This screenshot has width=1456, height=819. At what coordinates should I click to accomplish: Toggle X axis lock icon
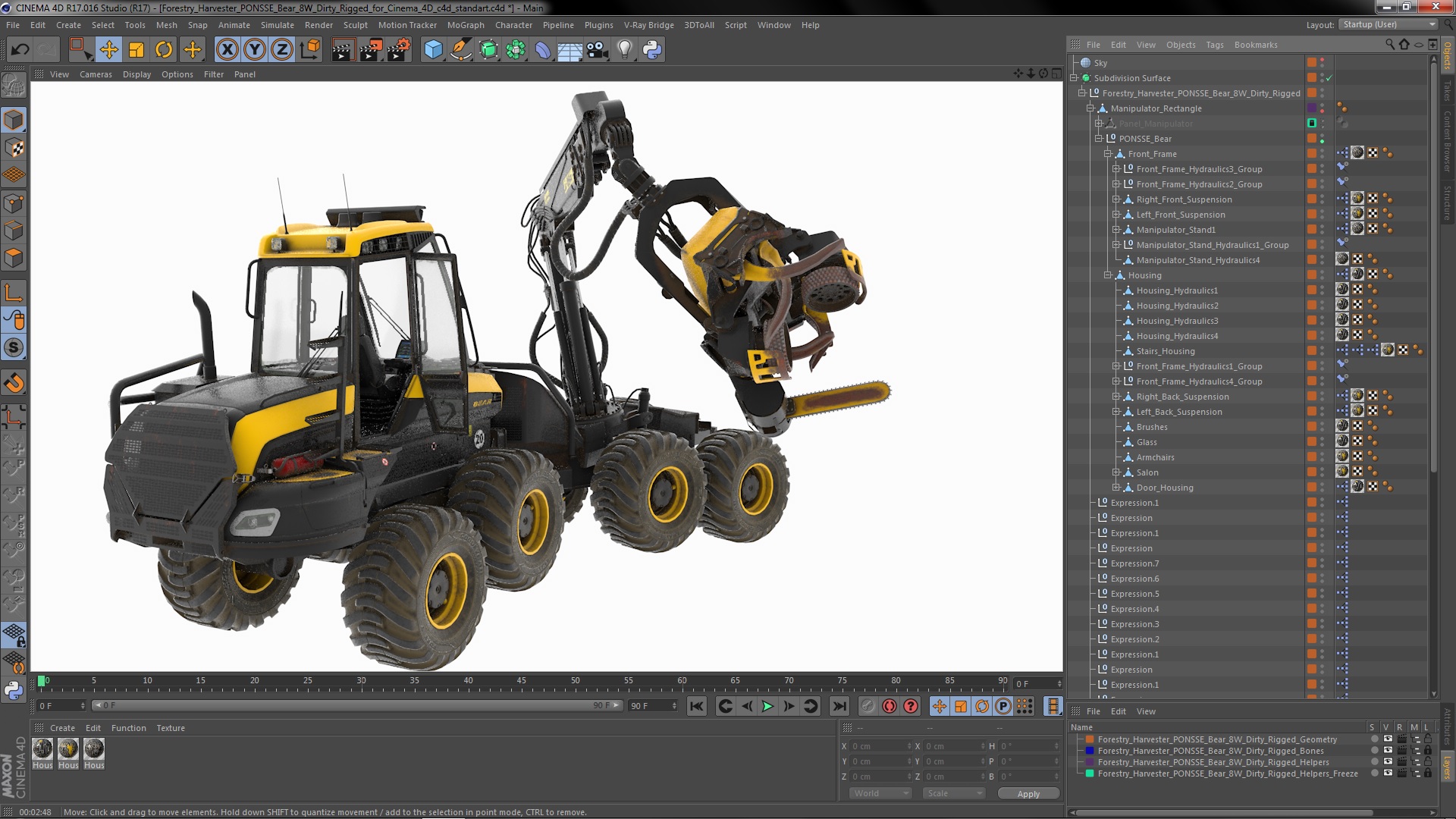pos(227,50)
